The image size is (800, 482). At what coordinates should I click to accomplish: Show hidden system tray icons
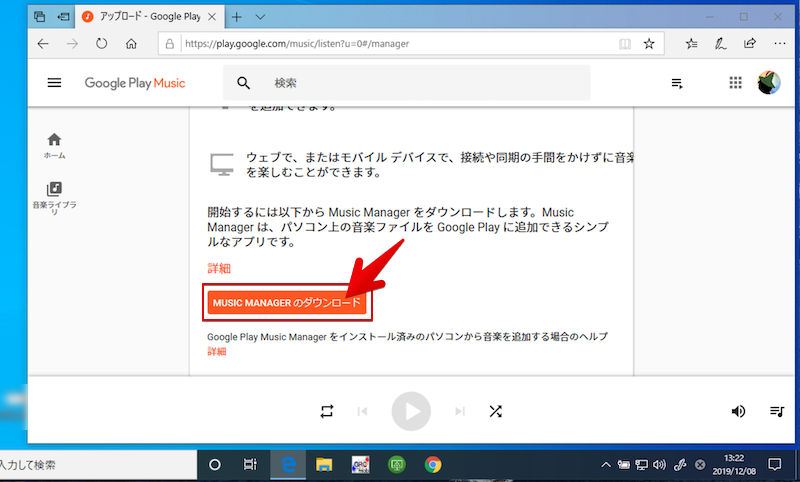(604, 465)
